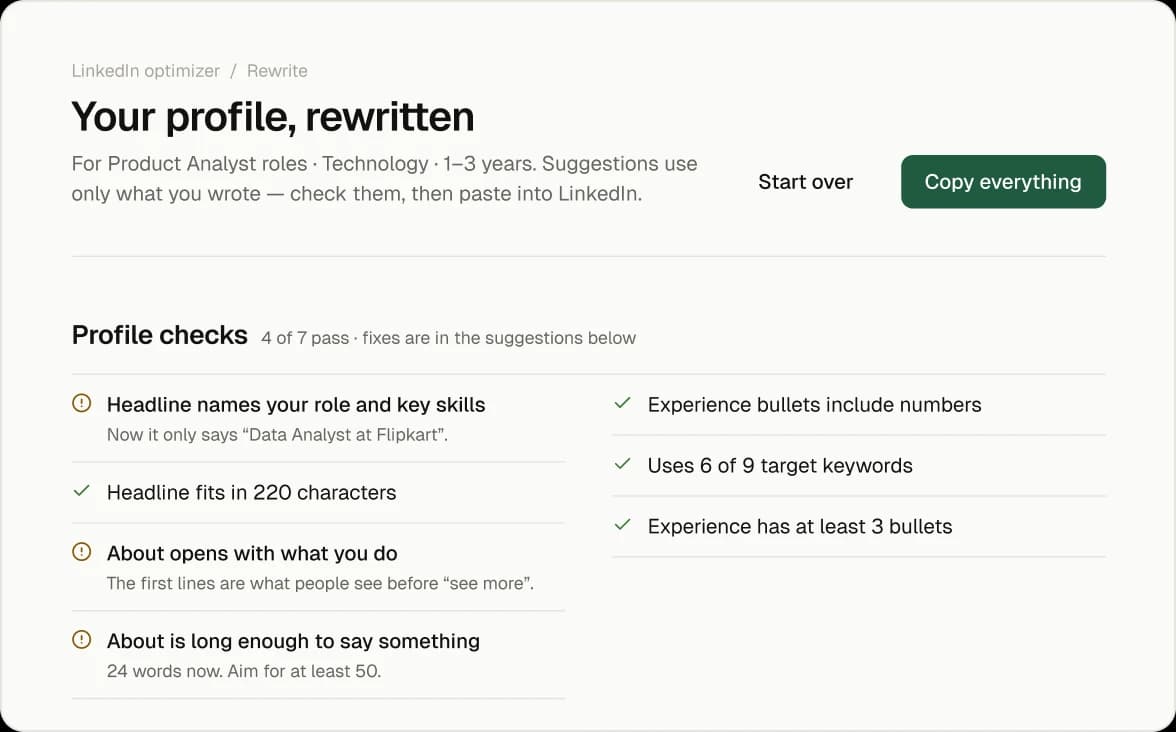1176x732 pixels.
Task: Click warning icon next to About is long enough
Action: 81,640
